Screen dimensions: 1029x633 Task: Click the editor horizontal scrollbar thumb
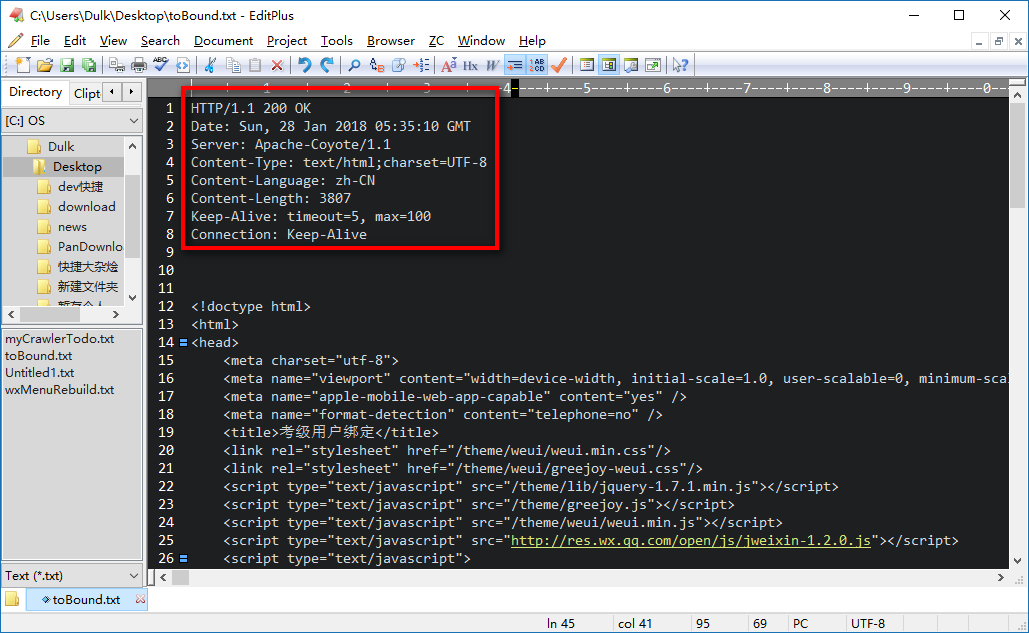180,577
